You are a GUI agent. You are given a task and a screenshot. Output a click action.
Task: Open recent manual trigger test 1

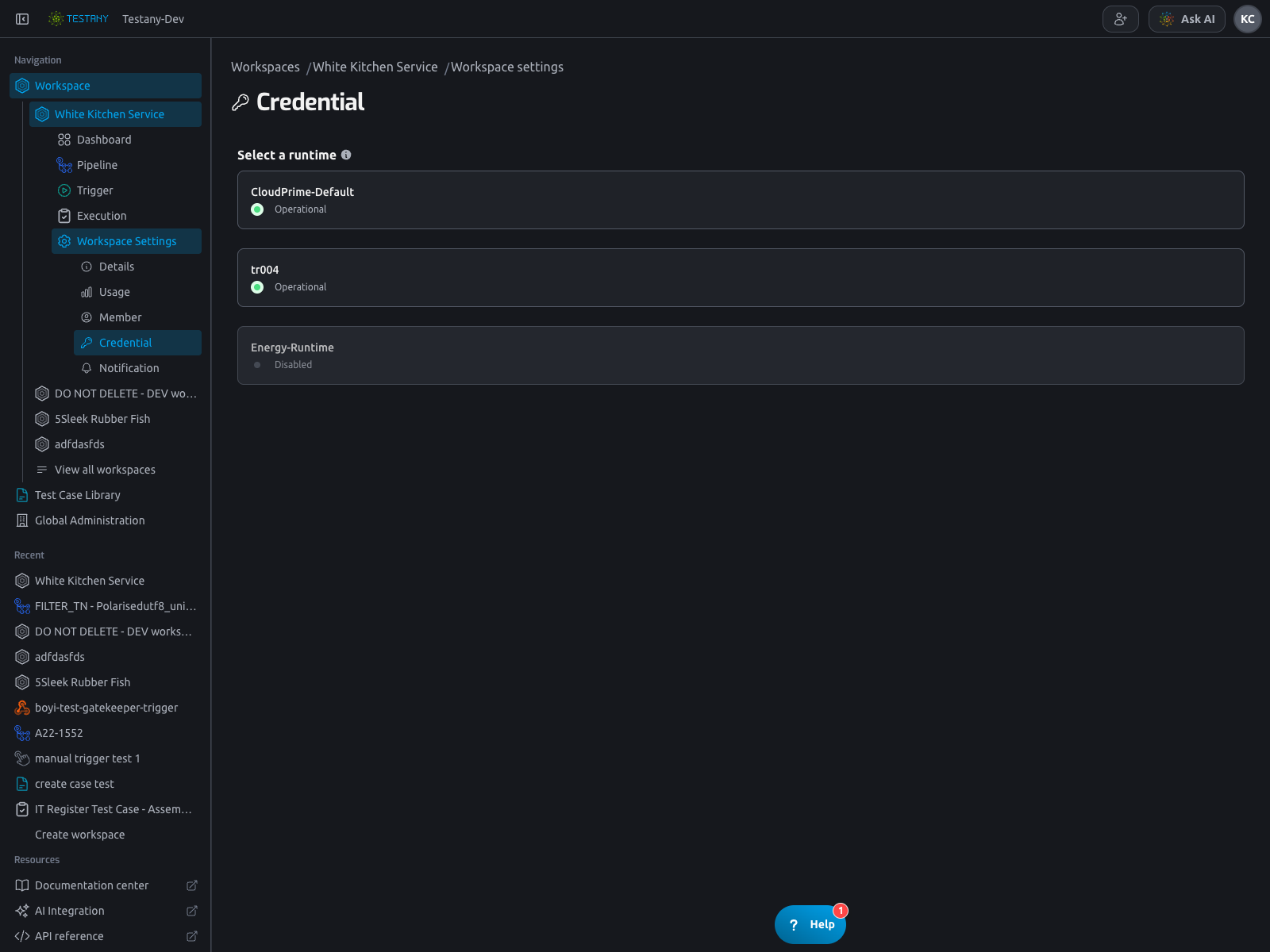pyautogui.click(x=106, y=758)
